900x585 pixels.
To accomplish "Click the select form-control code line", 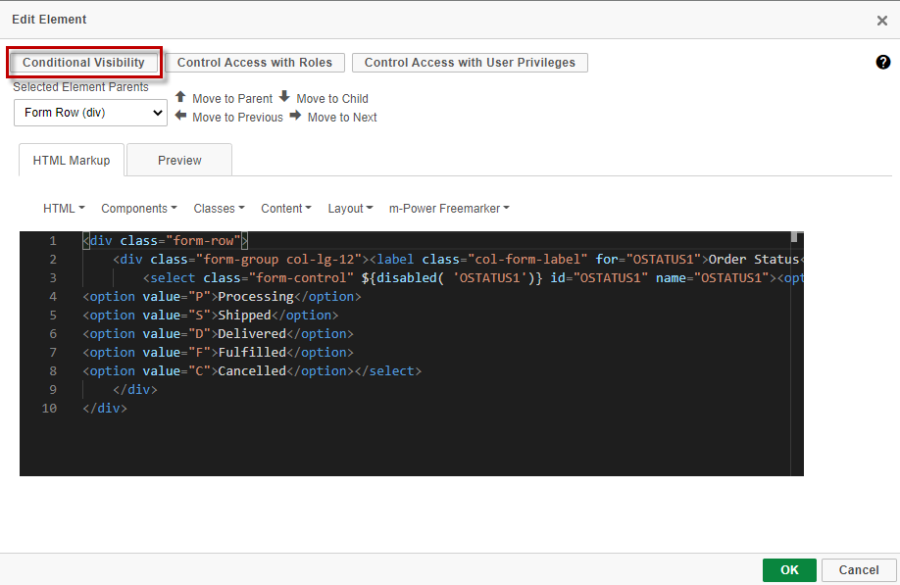I will click(x=473, y=278).
